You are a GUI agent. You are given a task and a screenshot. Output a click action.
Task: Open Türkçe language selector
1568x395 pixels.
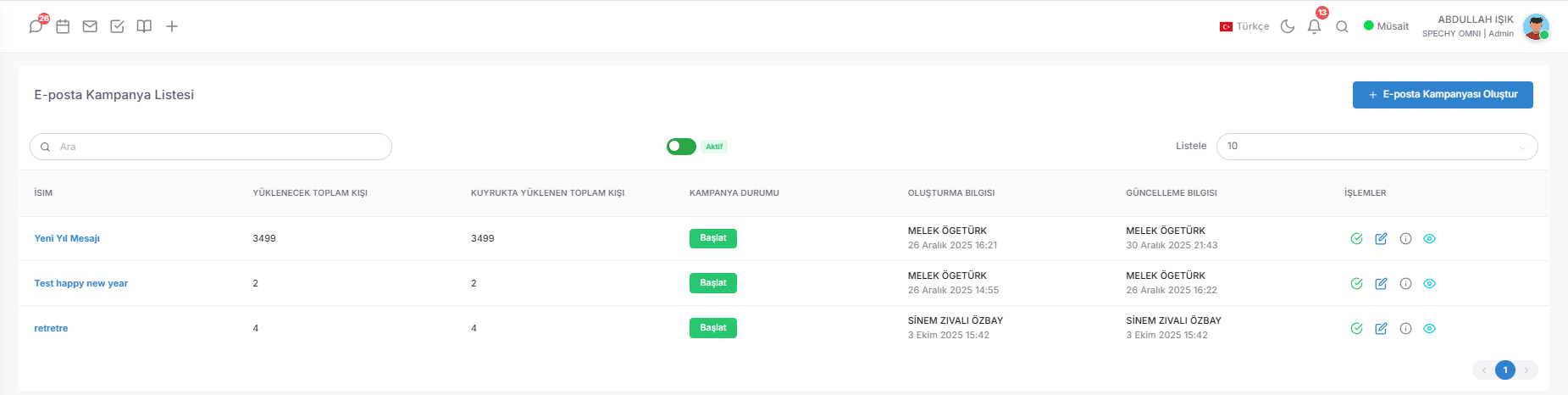[x=1244, y=26]
